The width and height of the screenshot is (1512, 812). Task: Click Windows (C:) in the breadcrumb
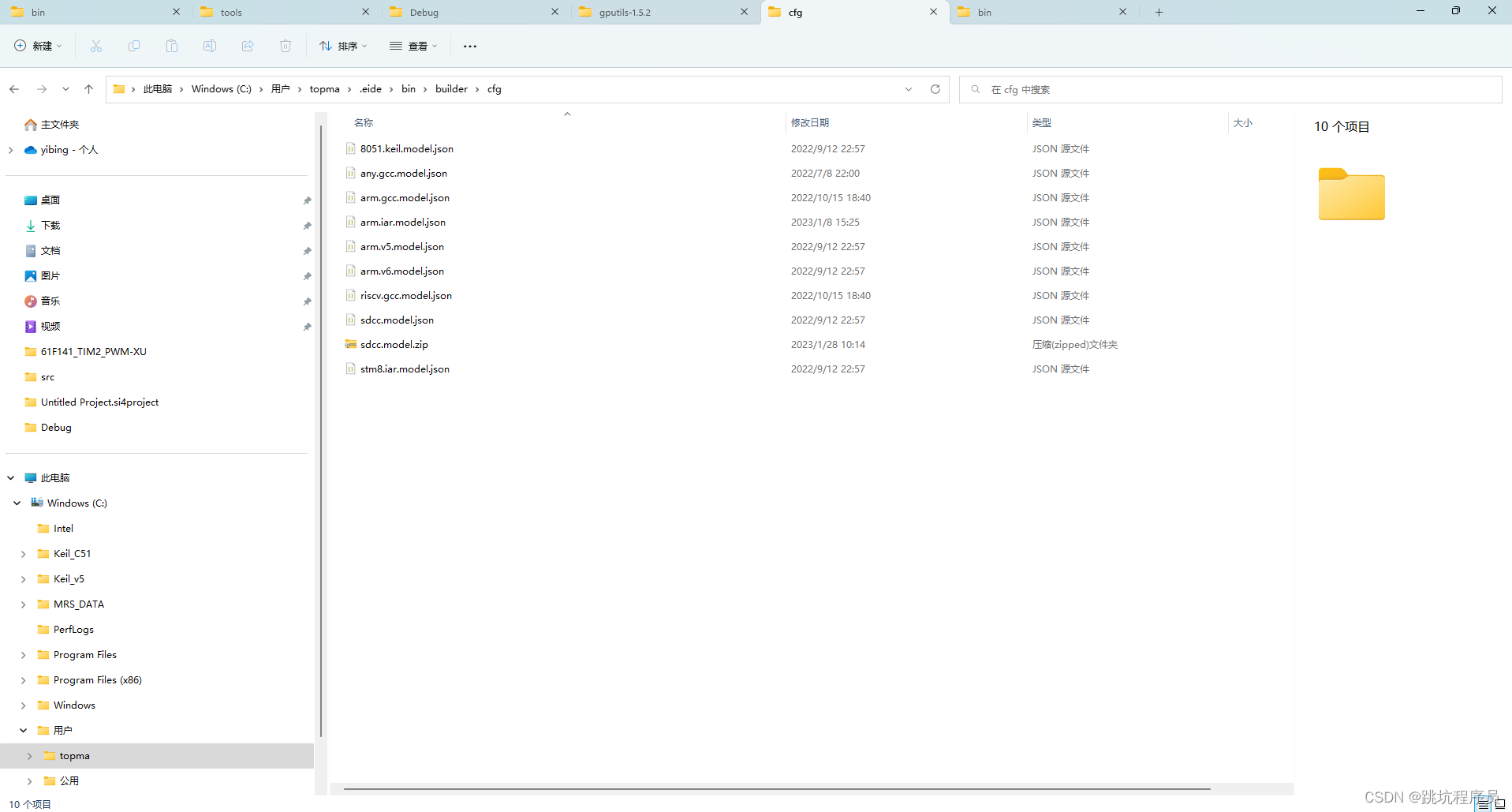point(221,89)
